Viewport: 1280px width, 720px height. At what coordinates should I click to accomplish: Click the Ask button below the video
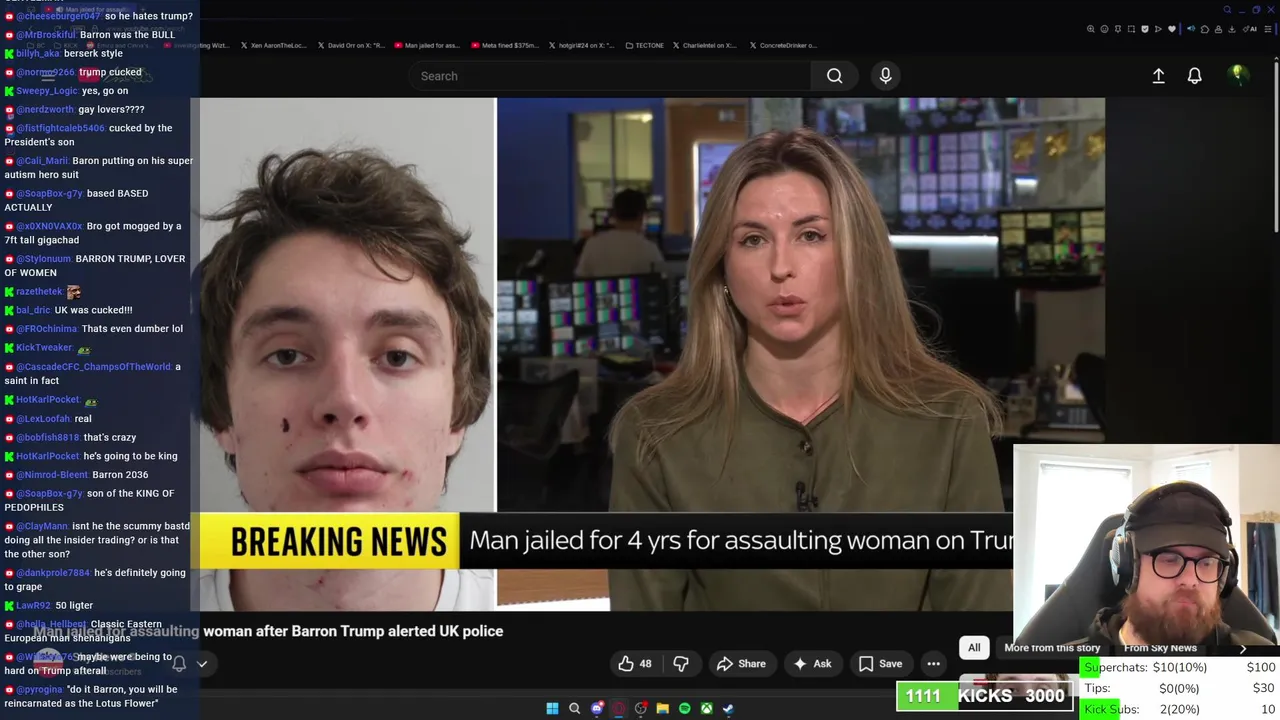pyautogui.click(x=812, y=664)
